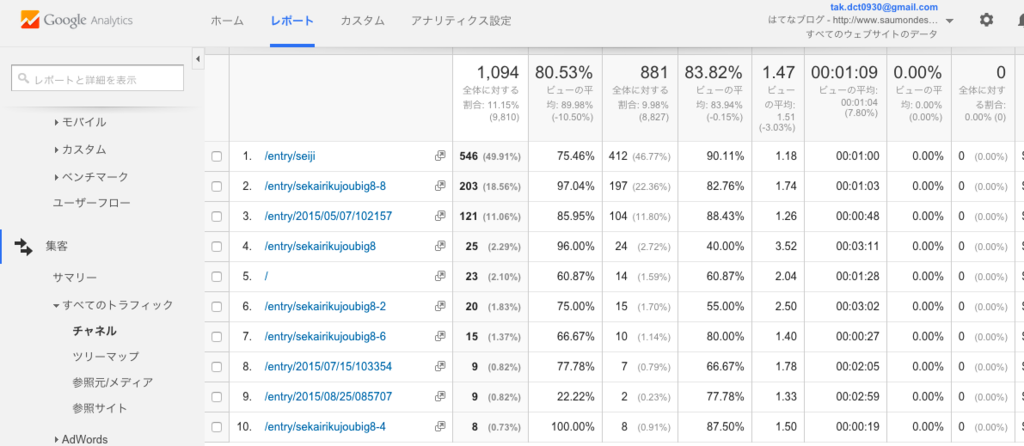Click the Google Analytics logo

click(x=77, y=20)
